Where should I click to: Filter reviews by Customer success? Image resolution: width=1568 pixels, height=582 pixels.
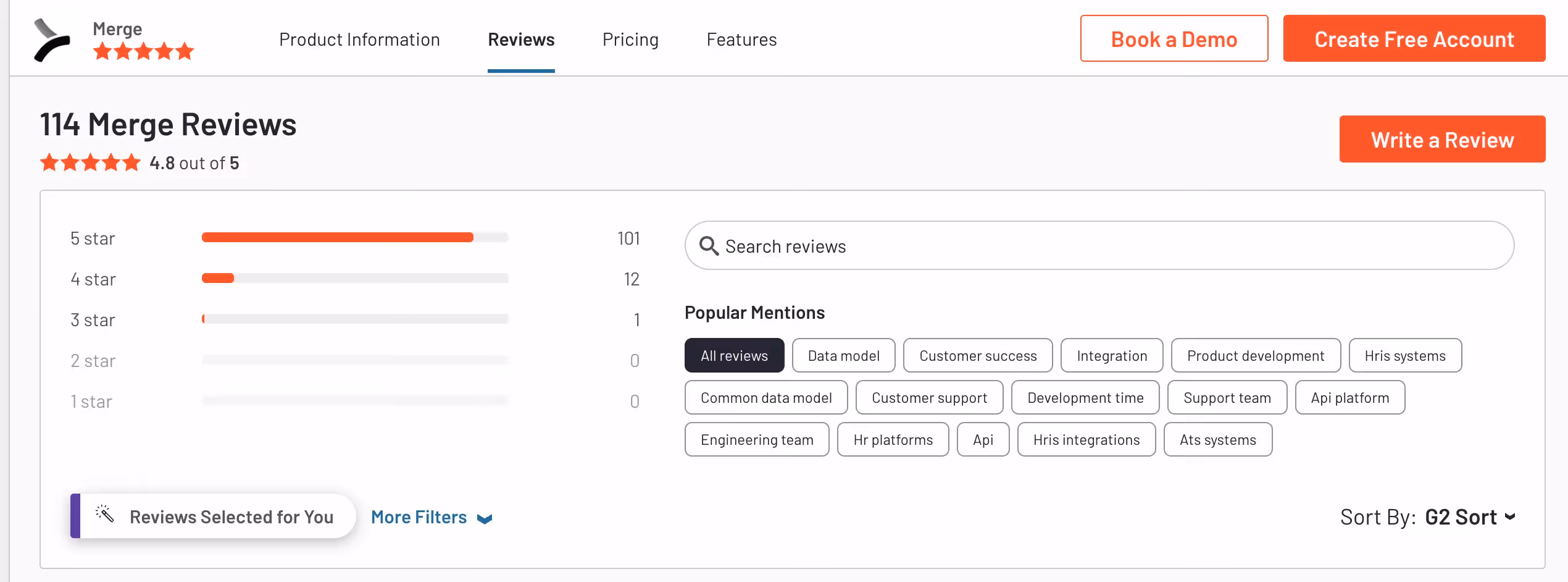click(x=978, y=355)
